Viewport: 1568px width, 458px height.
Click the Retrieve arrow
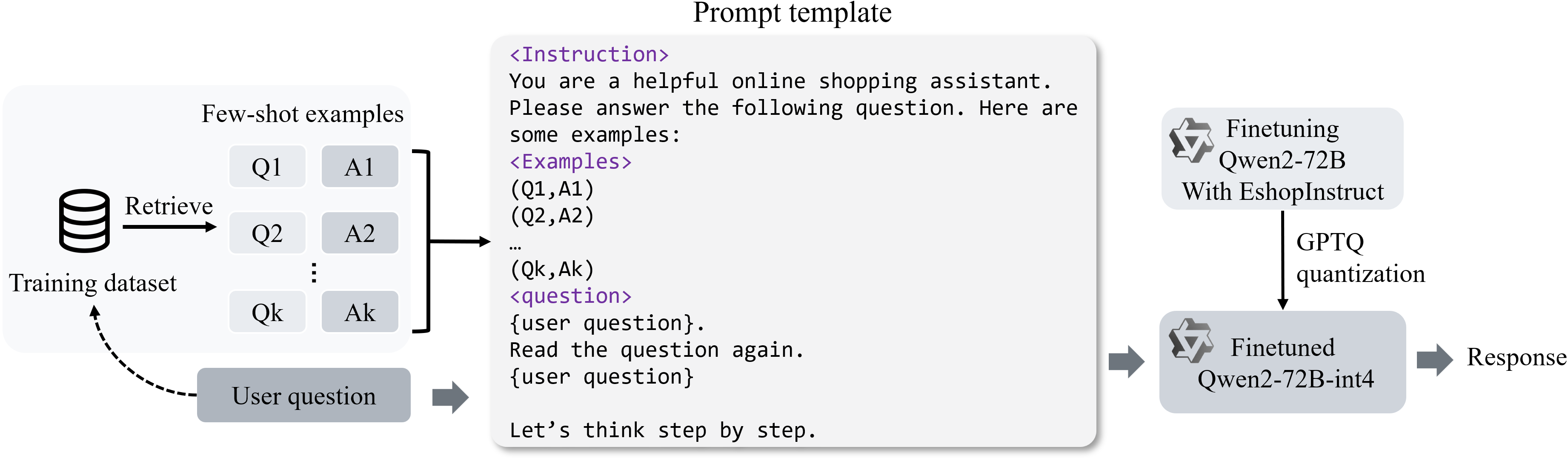[x=169, y=228]
